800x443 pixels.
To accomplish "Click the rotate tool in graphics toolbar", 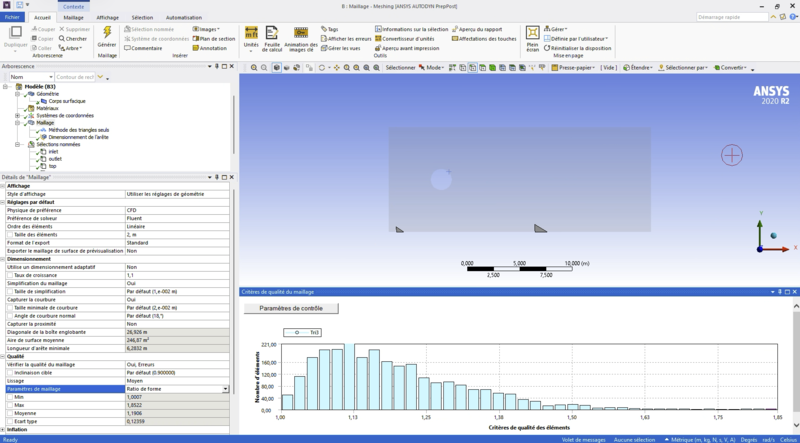I will 322,67.
